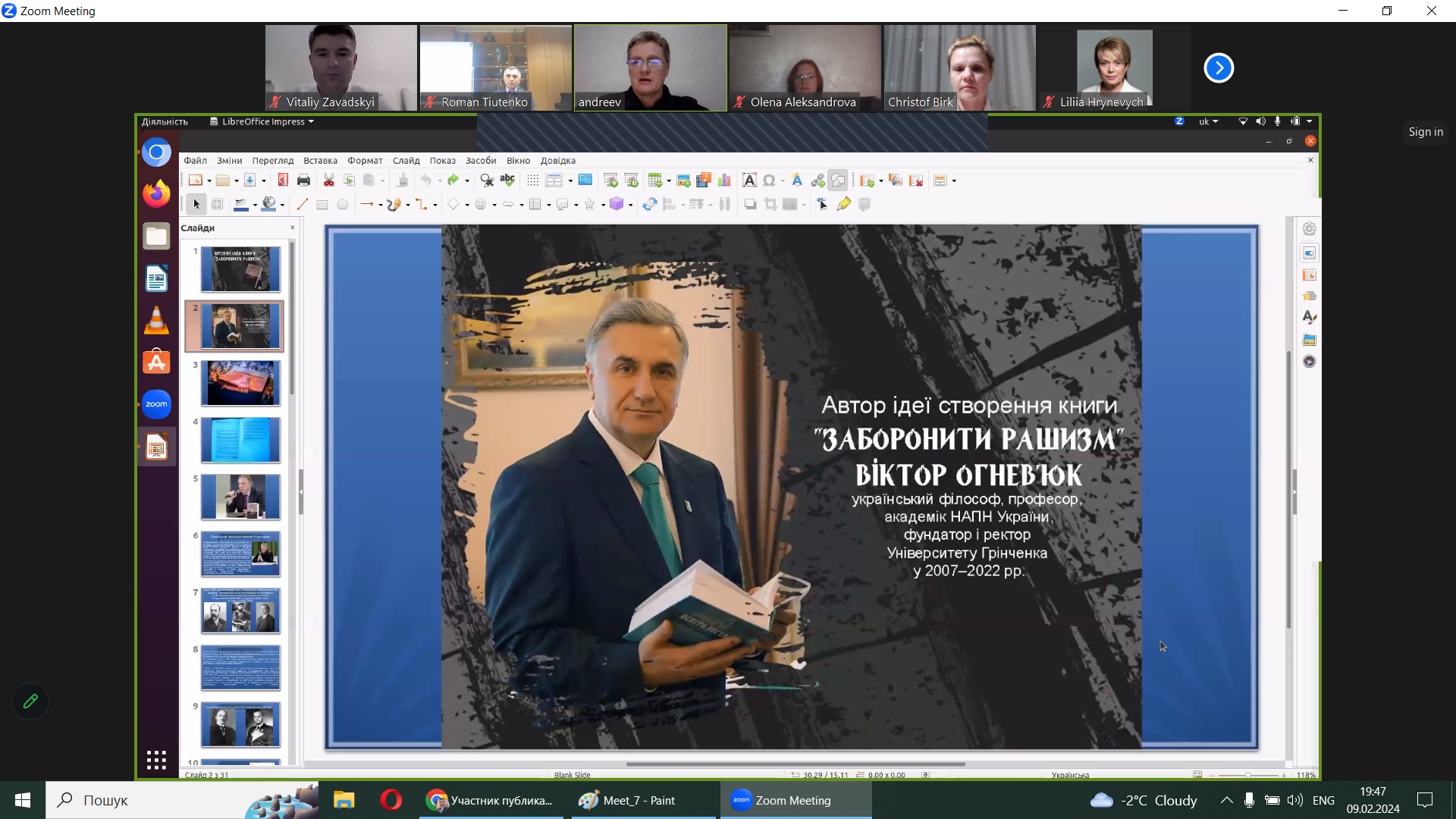Toggle the Display Grid button

pyautogui.click(x=532, y=180)
